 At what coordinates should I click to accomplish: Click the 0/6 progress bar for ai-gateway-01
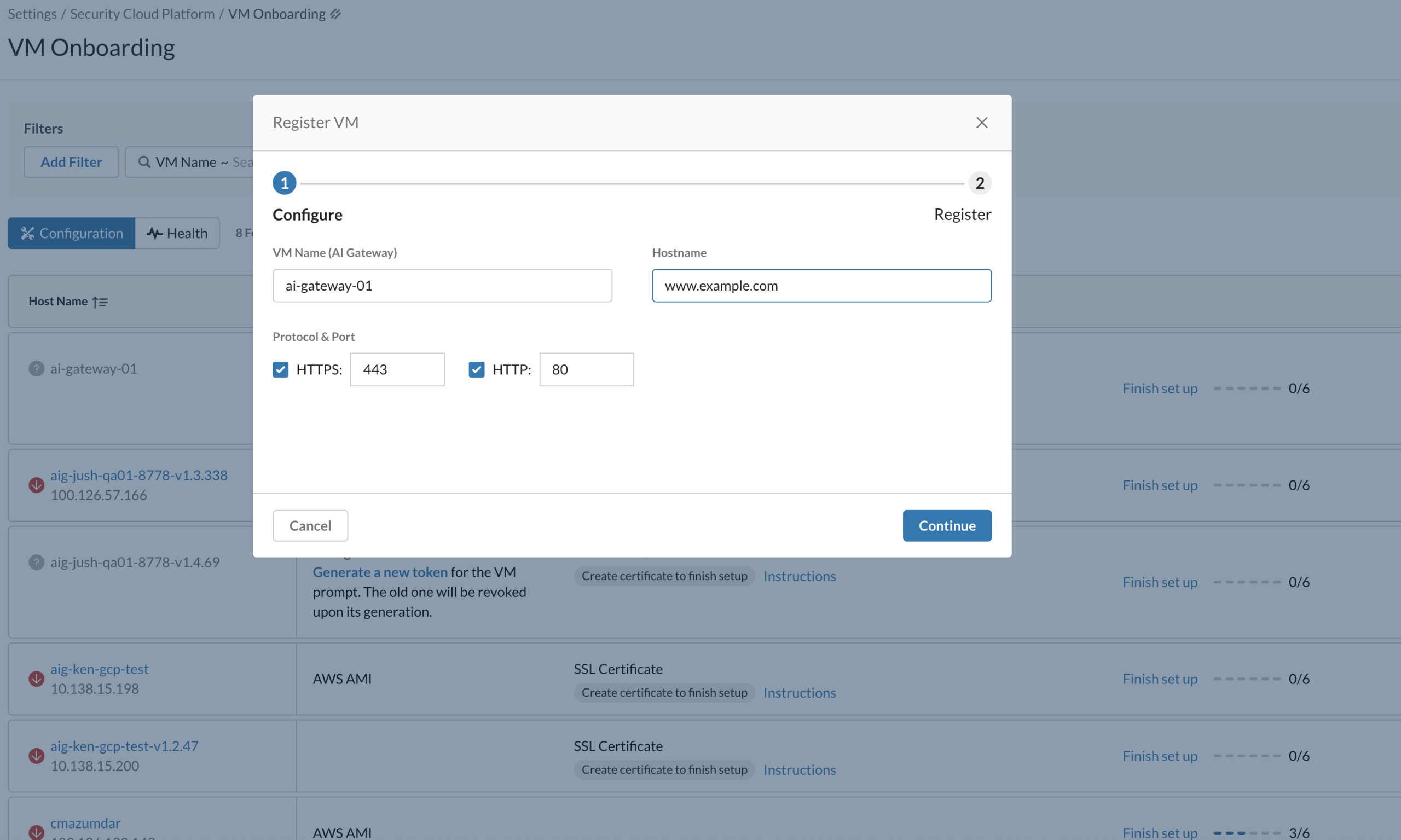pyautogui.click(x=1247, y=389)
